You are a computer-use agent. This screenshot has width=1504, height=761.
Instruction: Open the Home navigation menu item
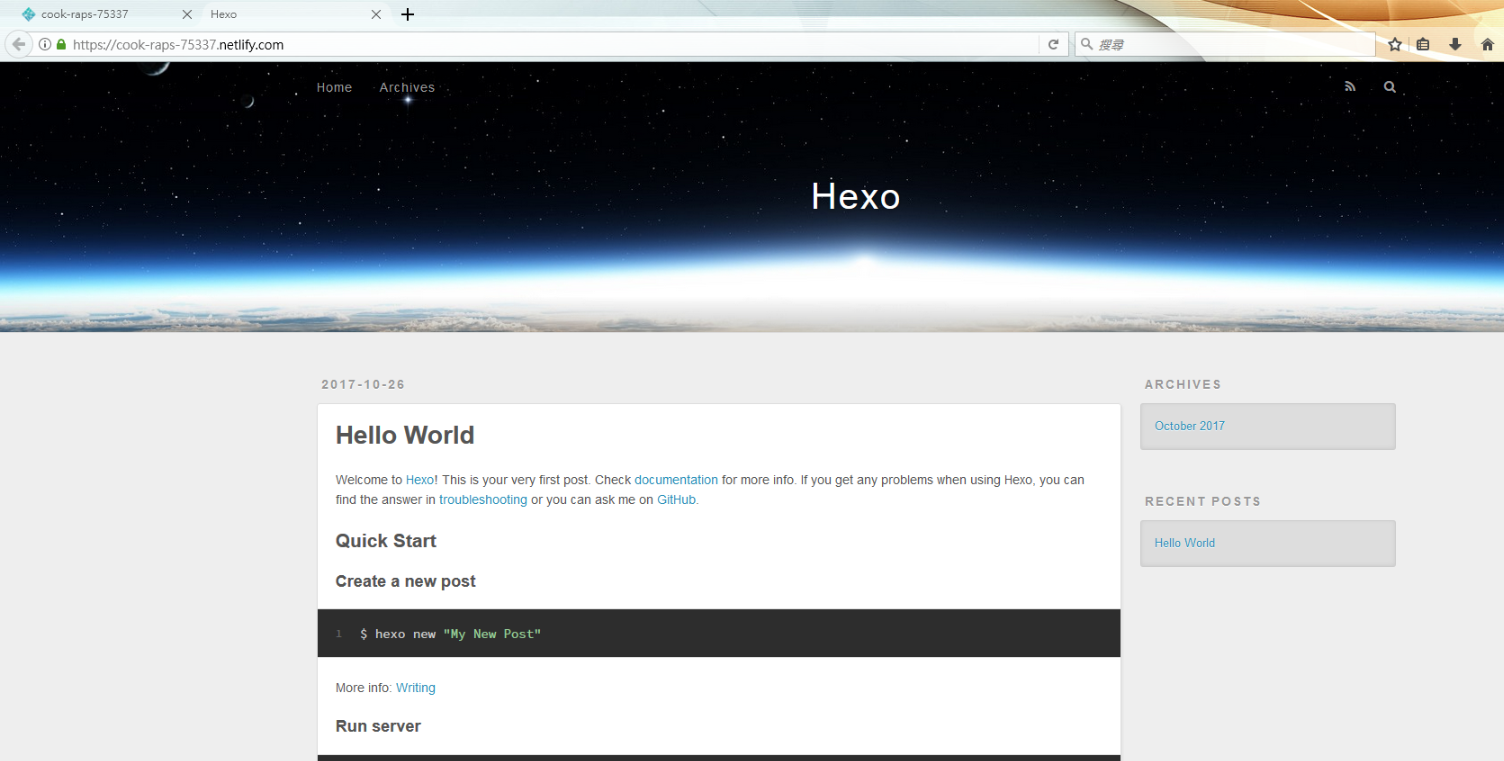pyautogui.click(x=334, y=87)
